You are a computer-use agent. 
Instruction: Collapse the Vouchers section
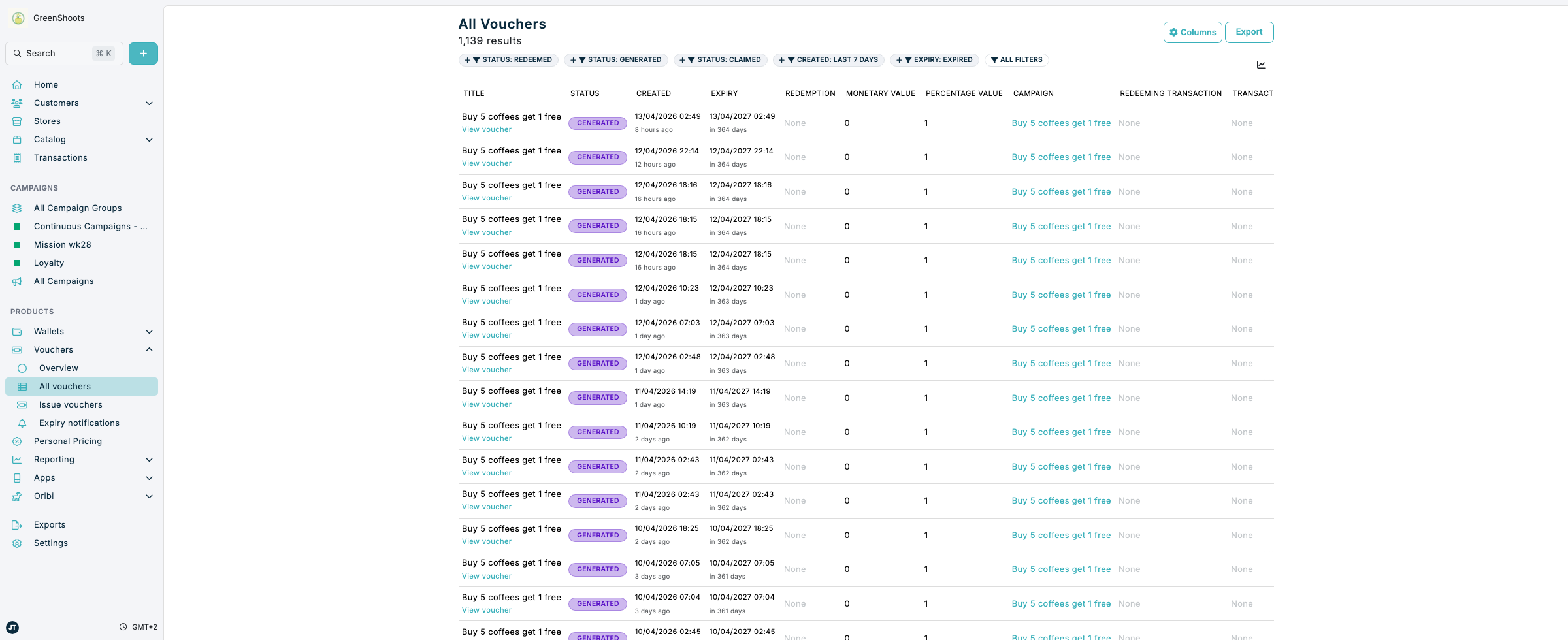pos(150,349)
